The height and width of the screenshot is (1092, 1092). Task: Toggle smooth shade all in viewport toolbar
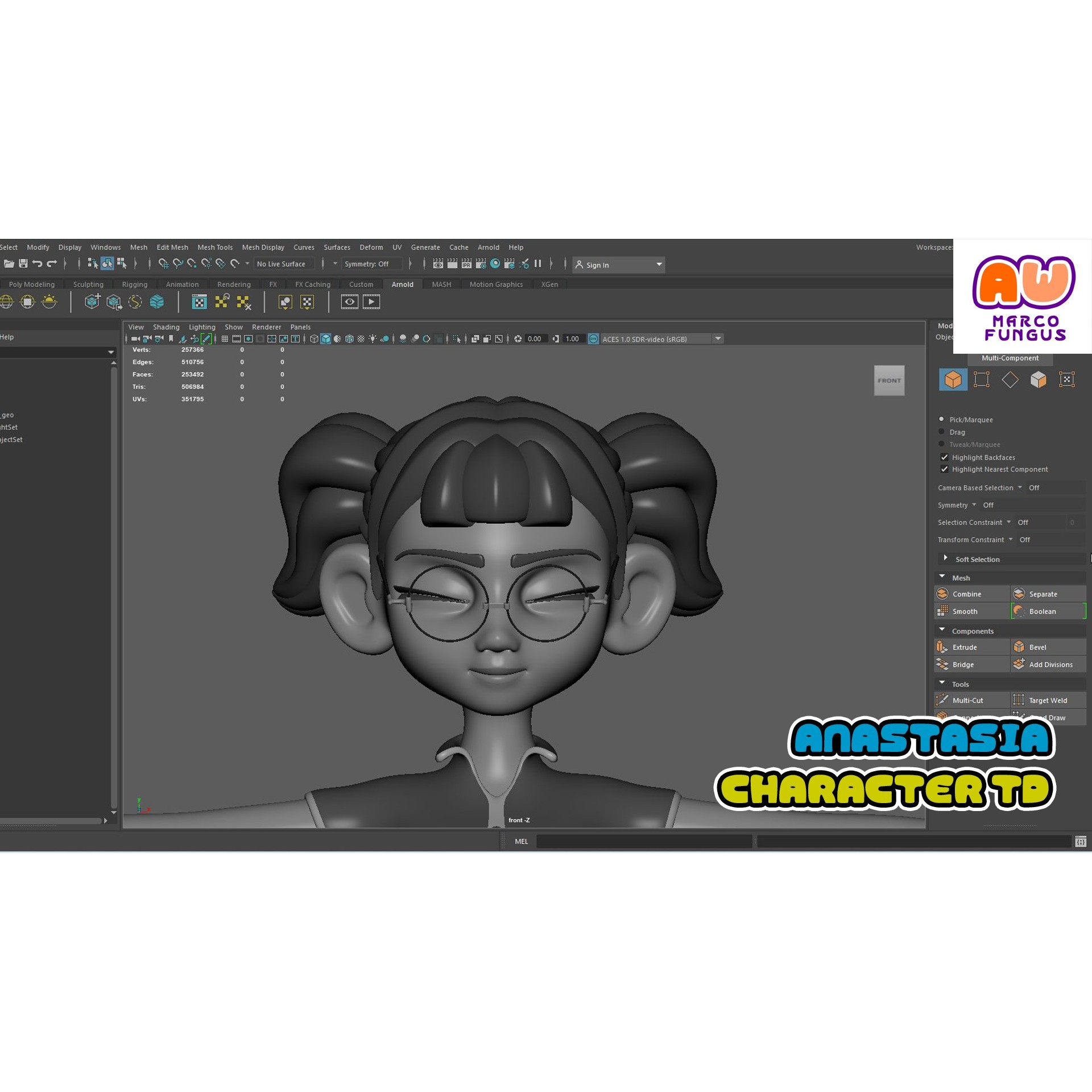(326, 339)
